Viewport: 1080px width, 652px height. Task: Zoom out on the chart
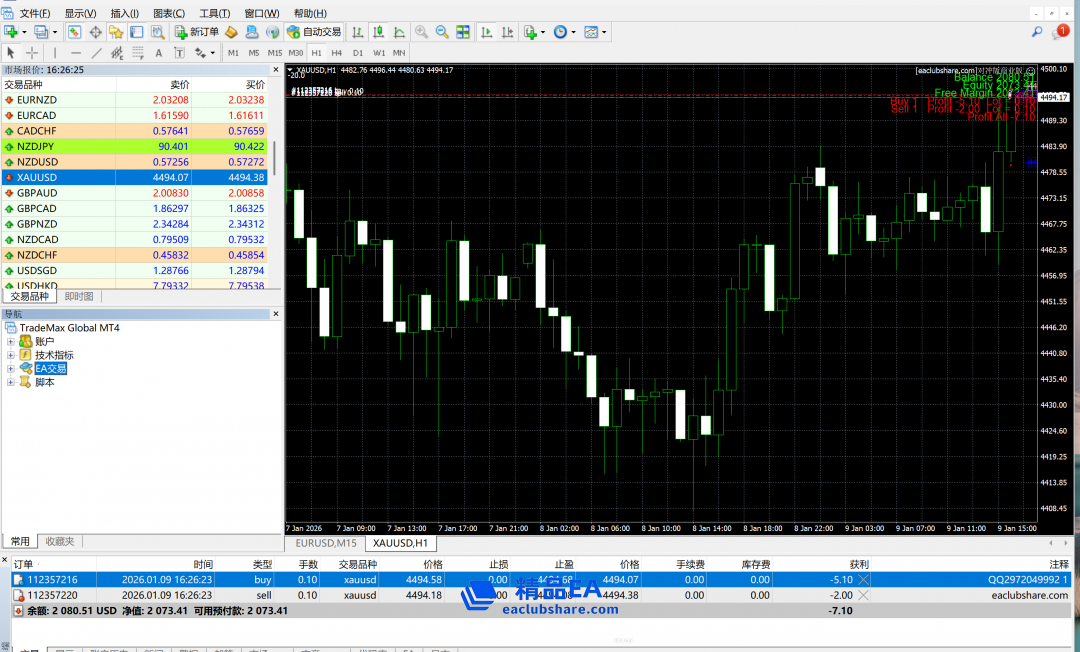[442, 32]
